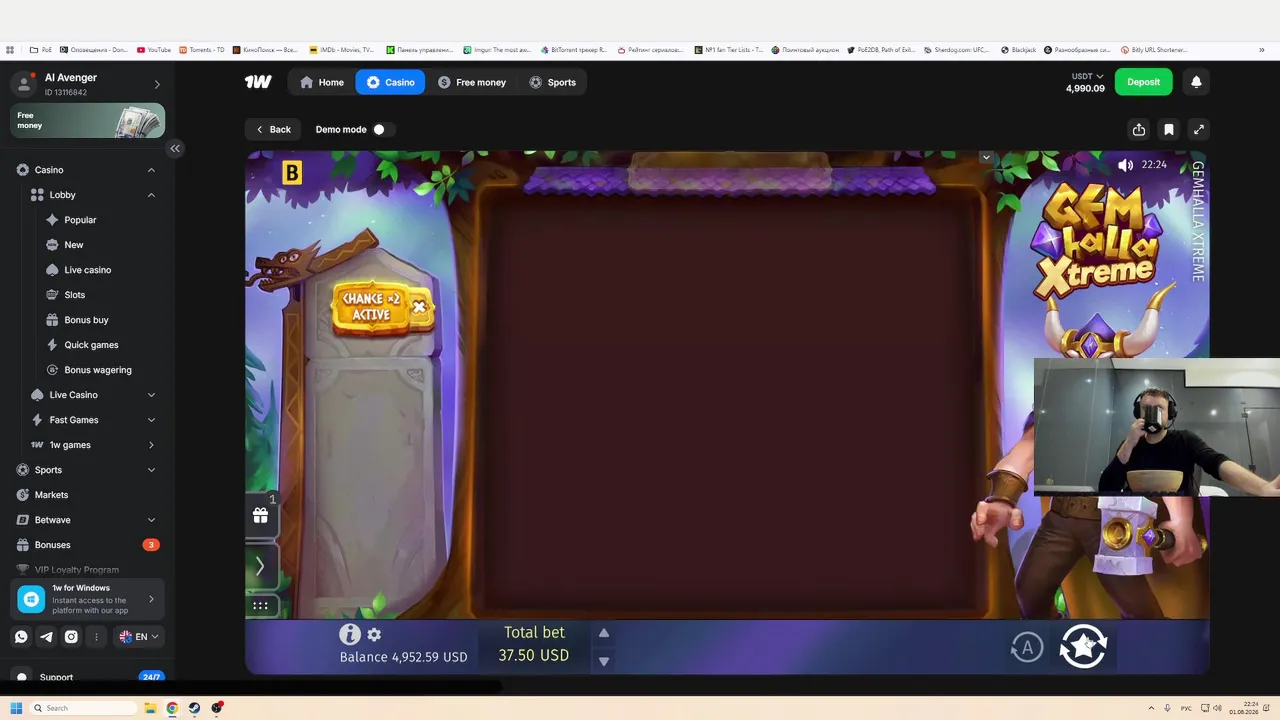Open USDT currency dropdown
1280x720 pixels.
pyautogui.click(x=1087, y=76)
